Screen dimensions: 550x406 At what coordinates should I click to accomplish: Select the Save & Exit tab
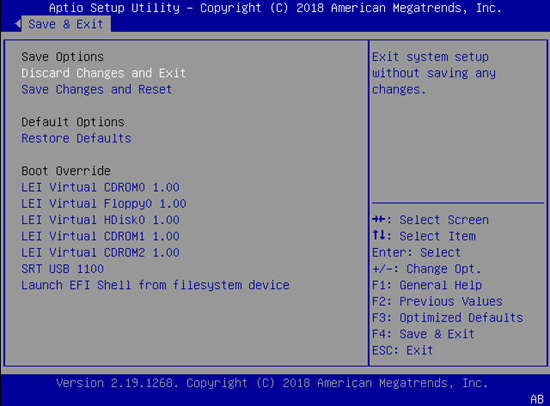pyautogui.click(x=66, y=24)
